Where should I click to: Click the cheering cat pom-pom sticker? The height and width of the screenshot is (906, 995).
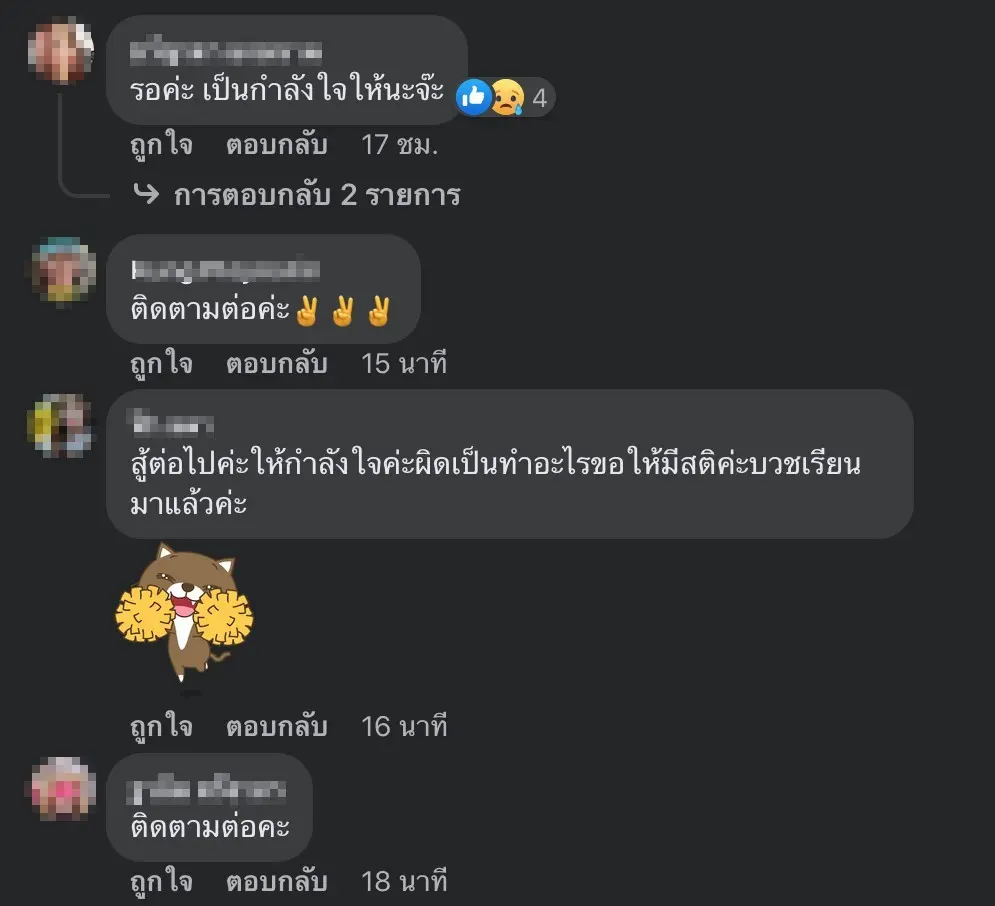(x=184, y=612)
